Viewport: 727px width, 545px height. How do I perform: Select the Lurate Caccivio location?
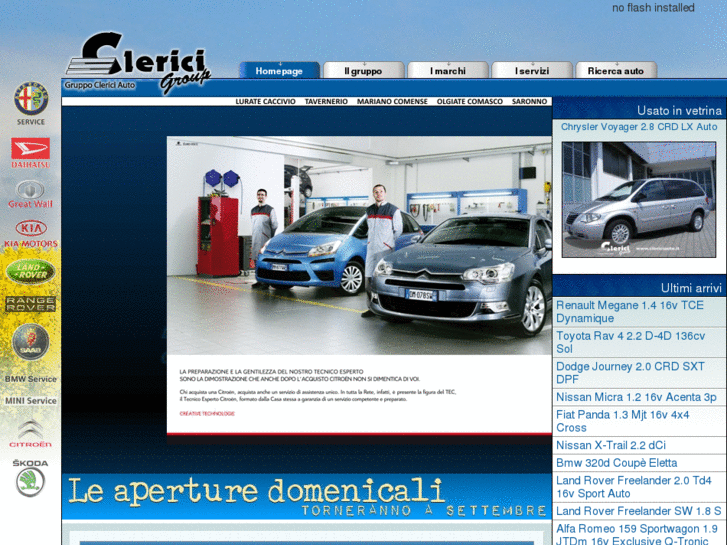click(x=265, y=102)
